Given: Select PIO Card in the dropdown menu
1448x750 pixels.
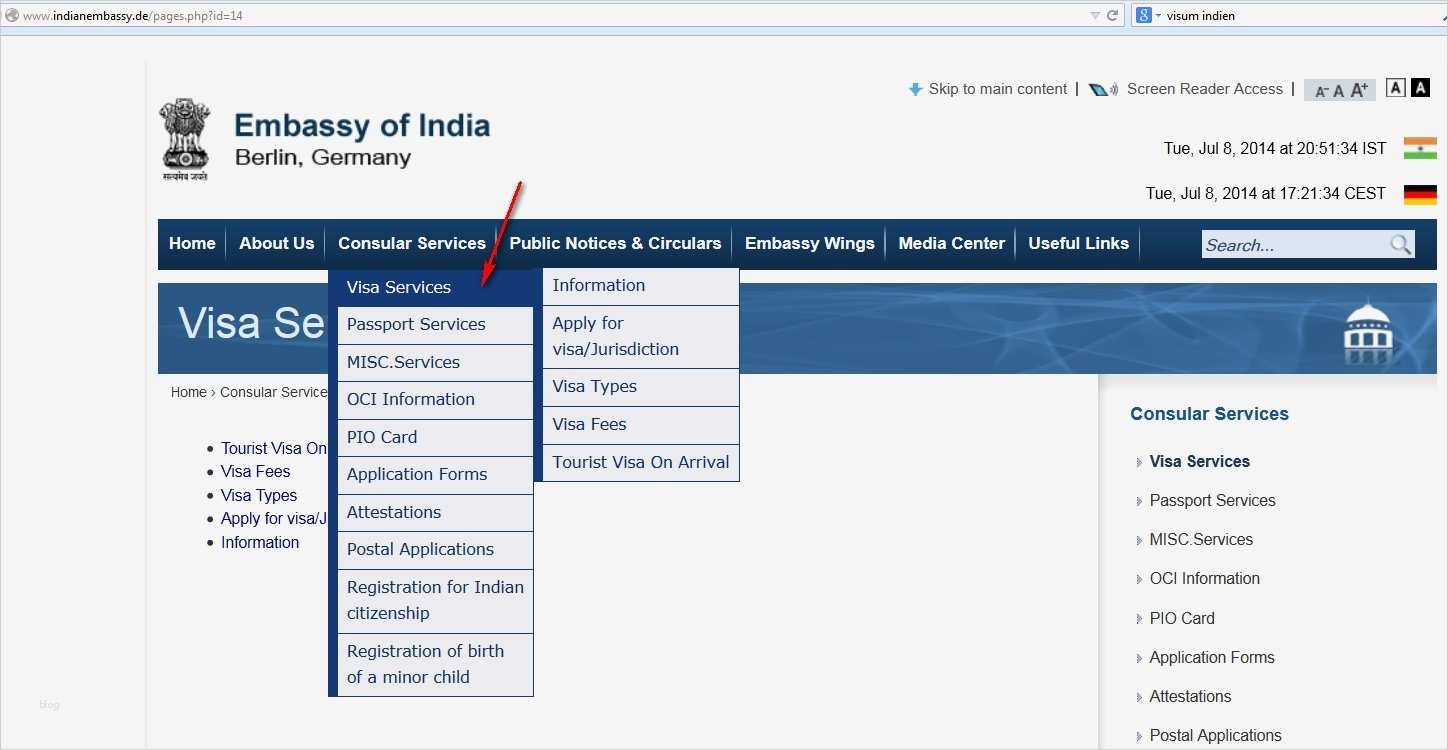Looking at the screenshot, I should 435,437.
